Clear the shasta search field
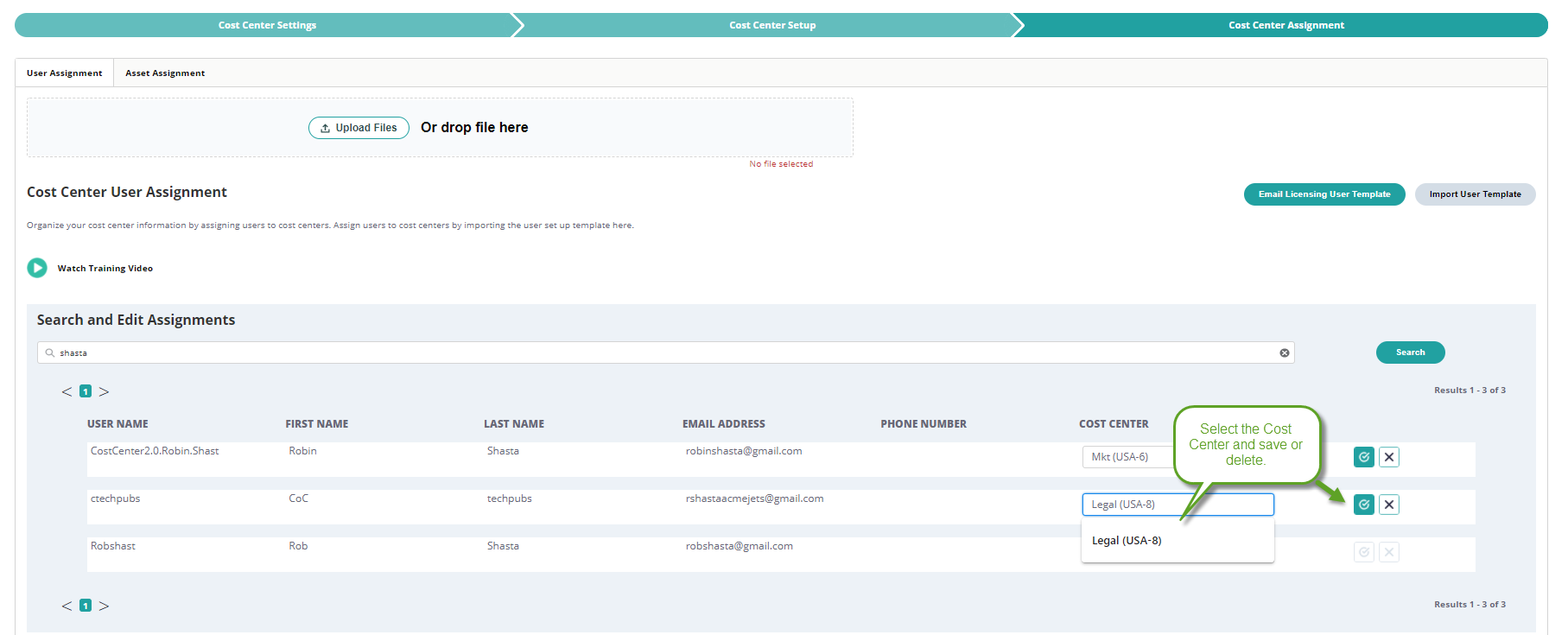 click(1285, 352)
